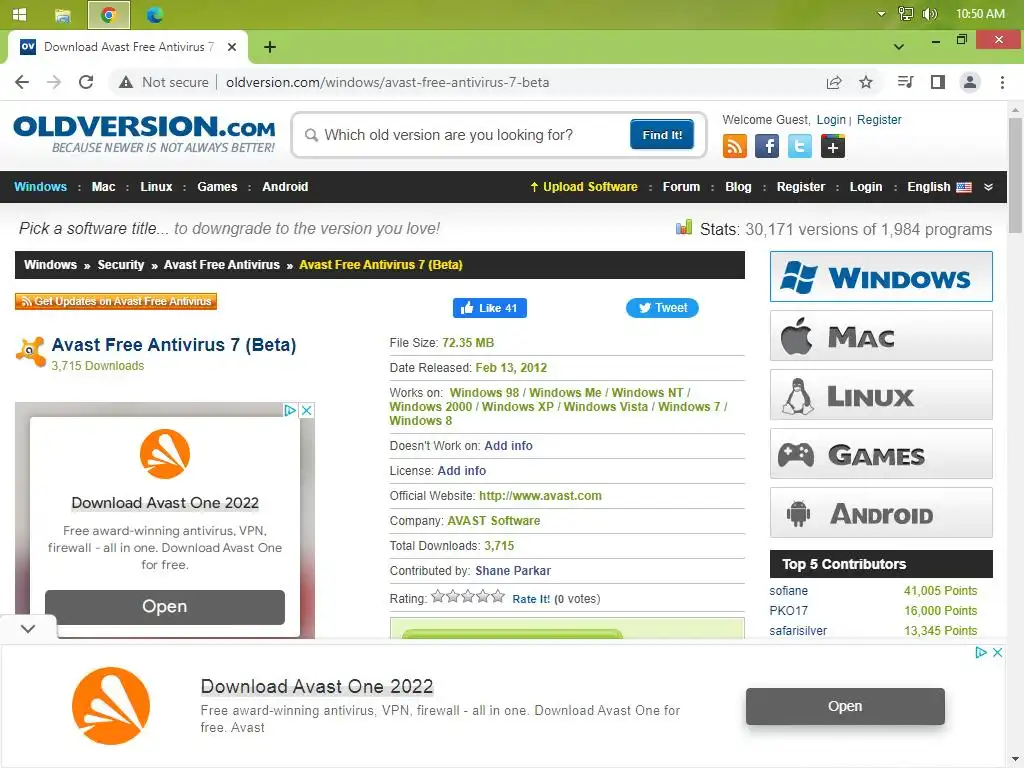This screenshot has width=1024, height=768.
Task: Open the Games platform sidebar banner
Action: [x=881, y=454]
